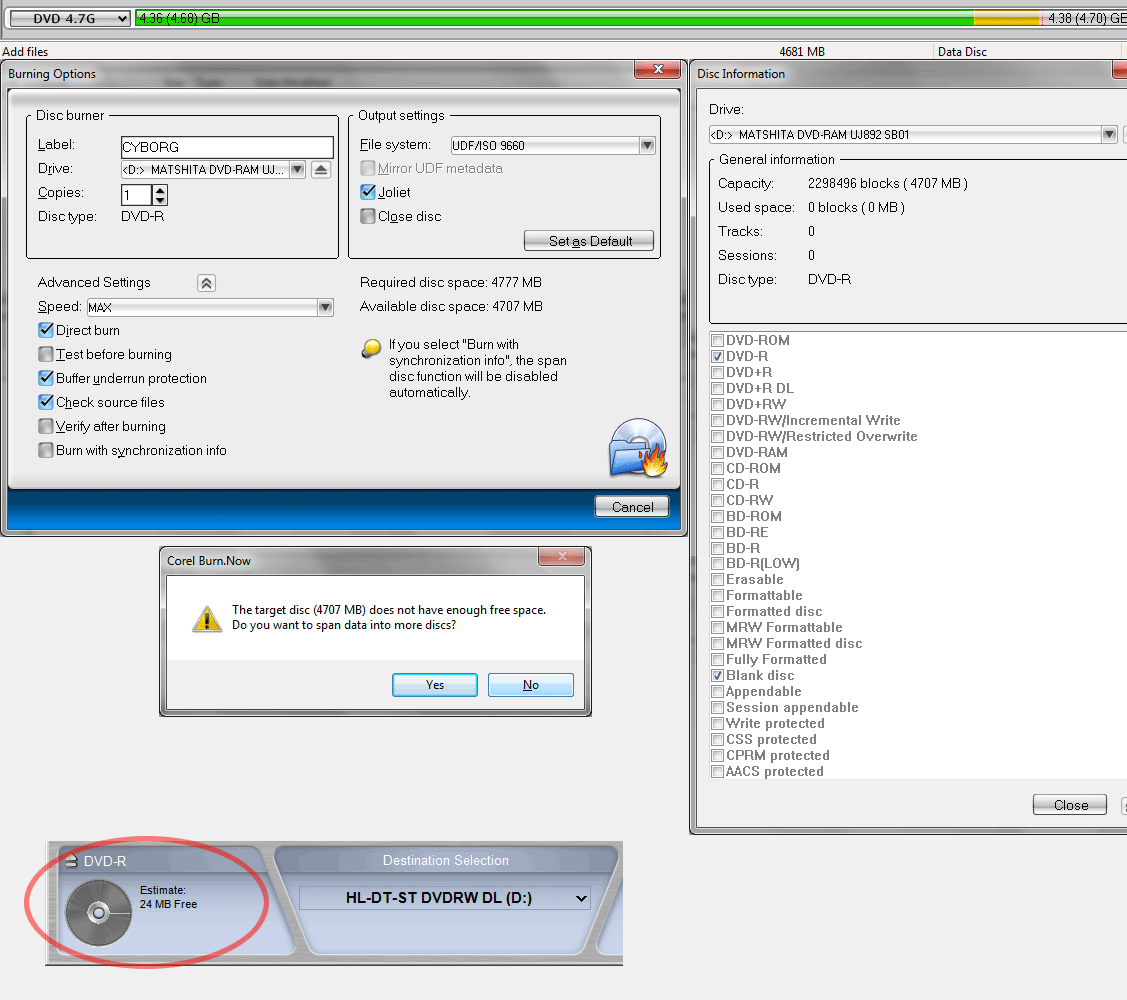Click No in the Corel Burn.Now dialog

pyautogui.click(x=531, y=685)
